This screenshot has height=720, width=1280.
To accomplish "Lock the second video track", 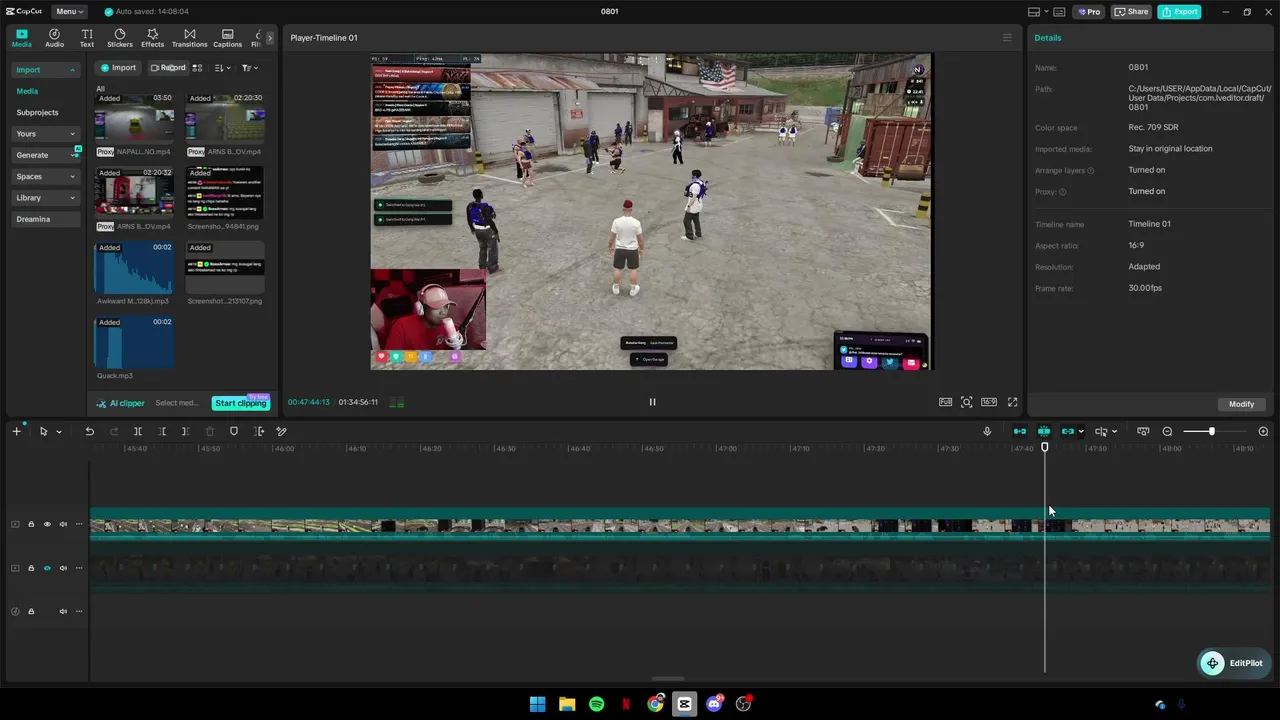I will click(x=31, y=568).
